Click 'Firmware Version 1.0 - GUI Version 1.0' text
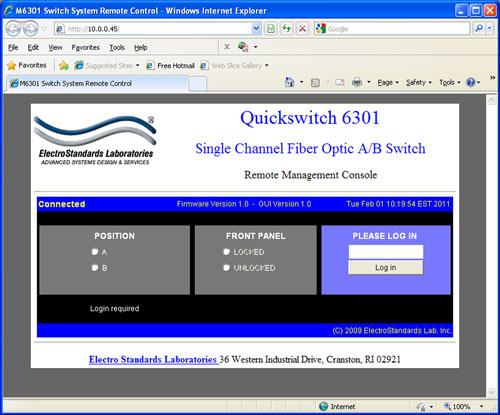500x415 pixels. 244,204
